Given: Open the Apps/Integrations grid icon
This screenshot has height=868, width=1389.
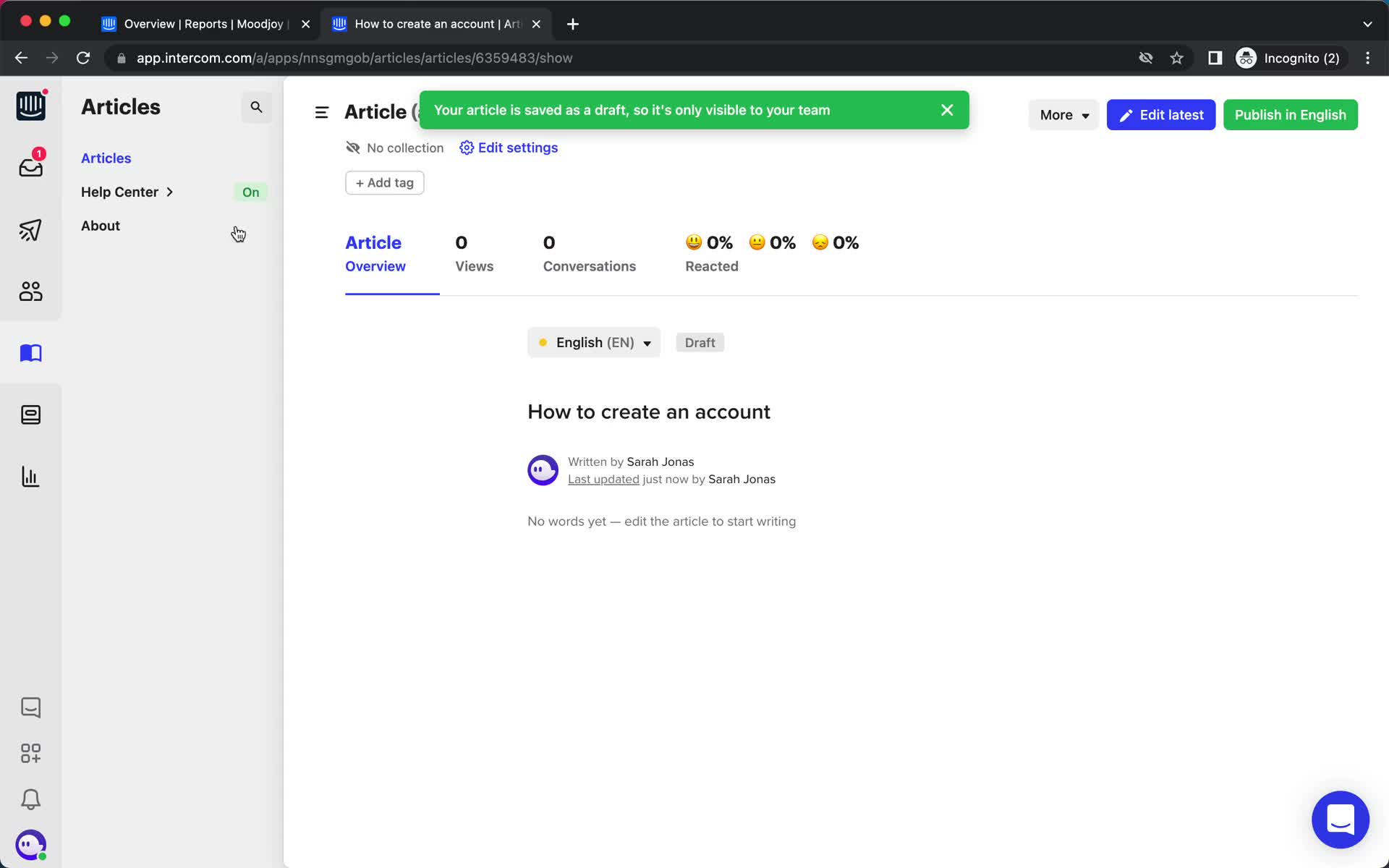Looking at the screenshot, I should [31, 753].
